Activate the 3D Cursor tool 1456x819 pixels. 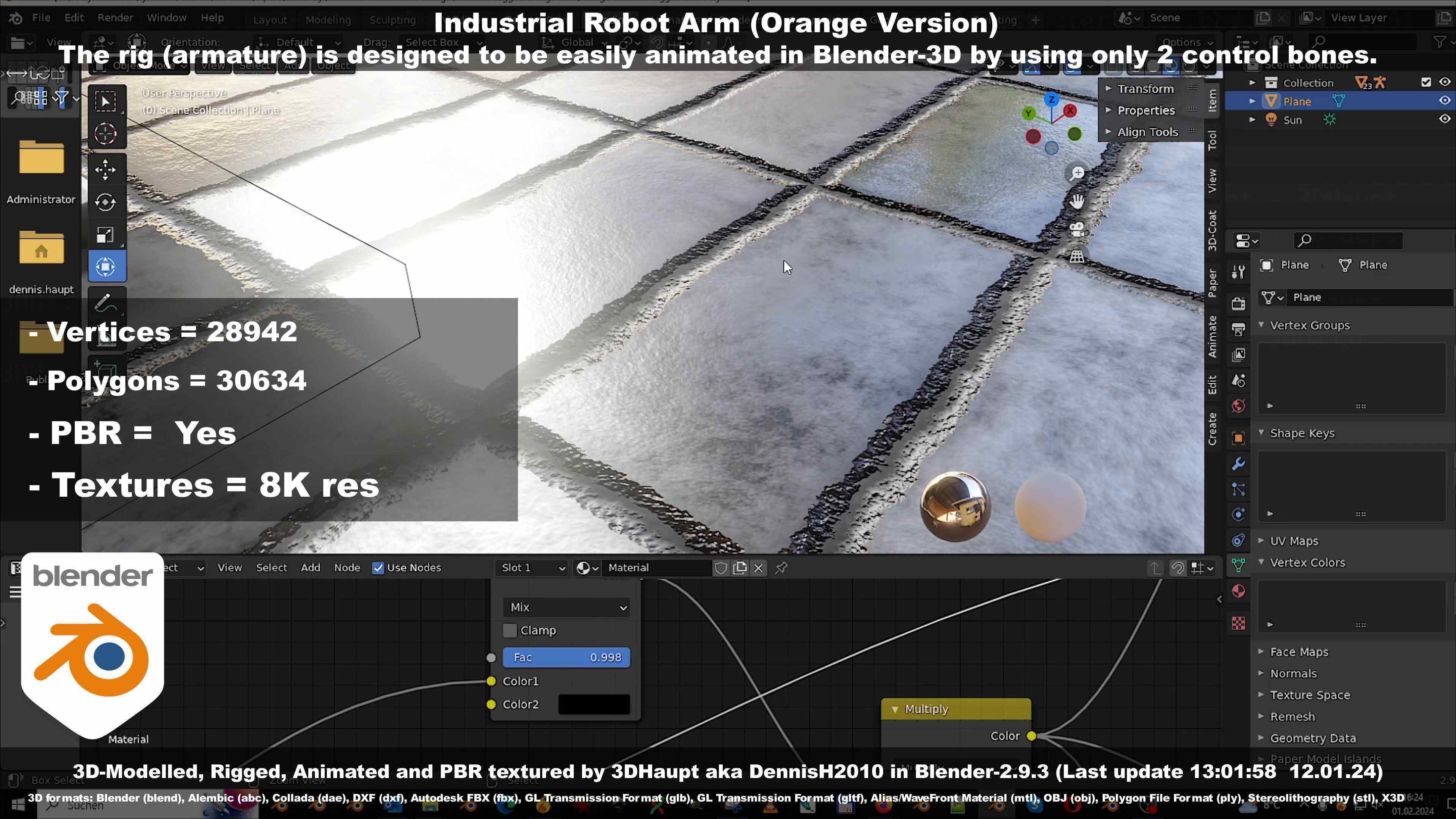pyautogui.click(x=106, y=135)
